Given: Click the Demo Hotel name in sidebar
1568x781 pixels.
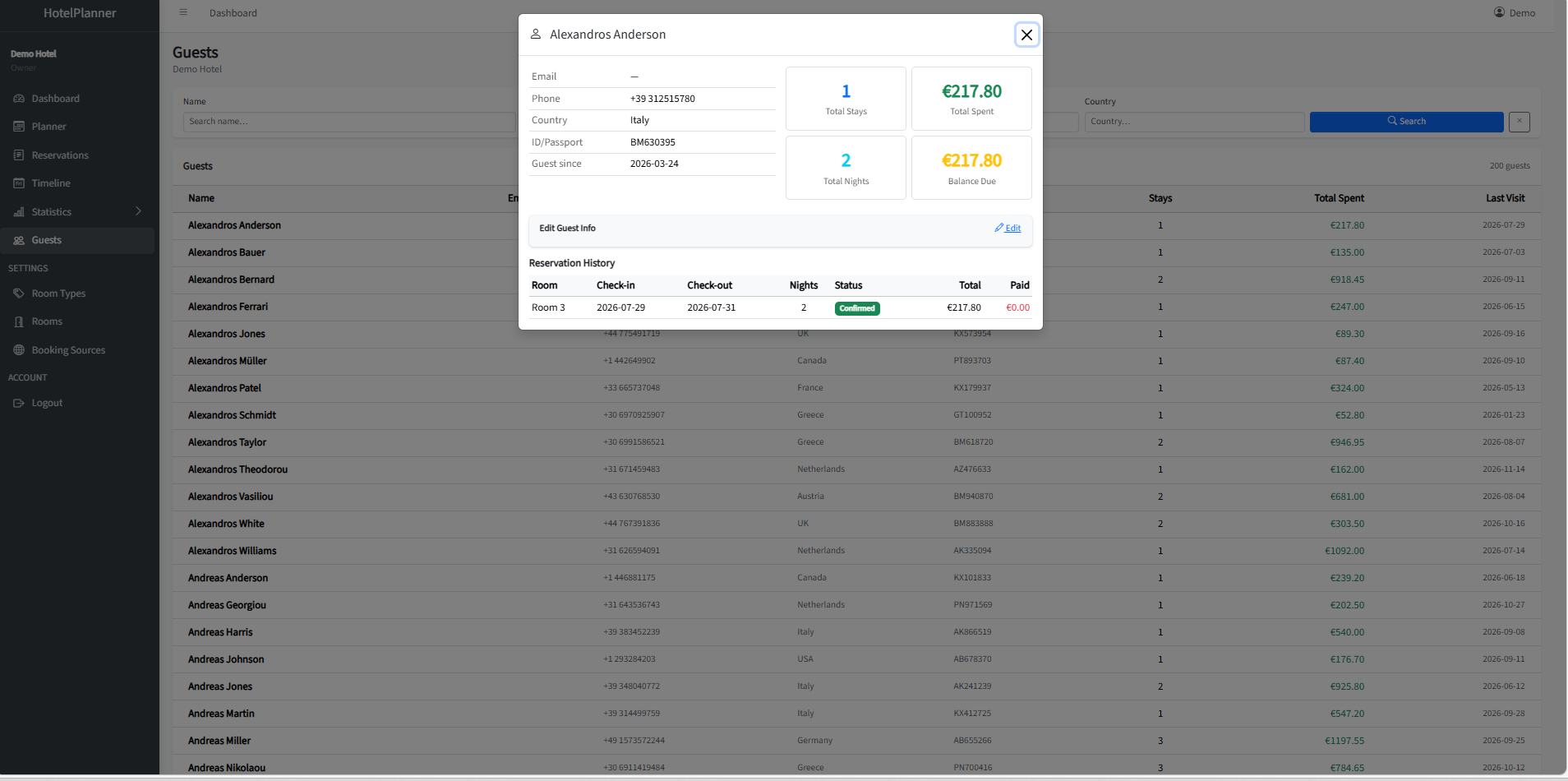Looking at the screenshot, I should (34, 53).
